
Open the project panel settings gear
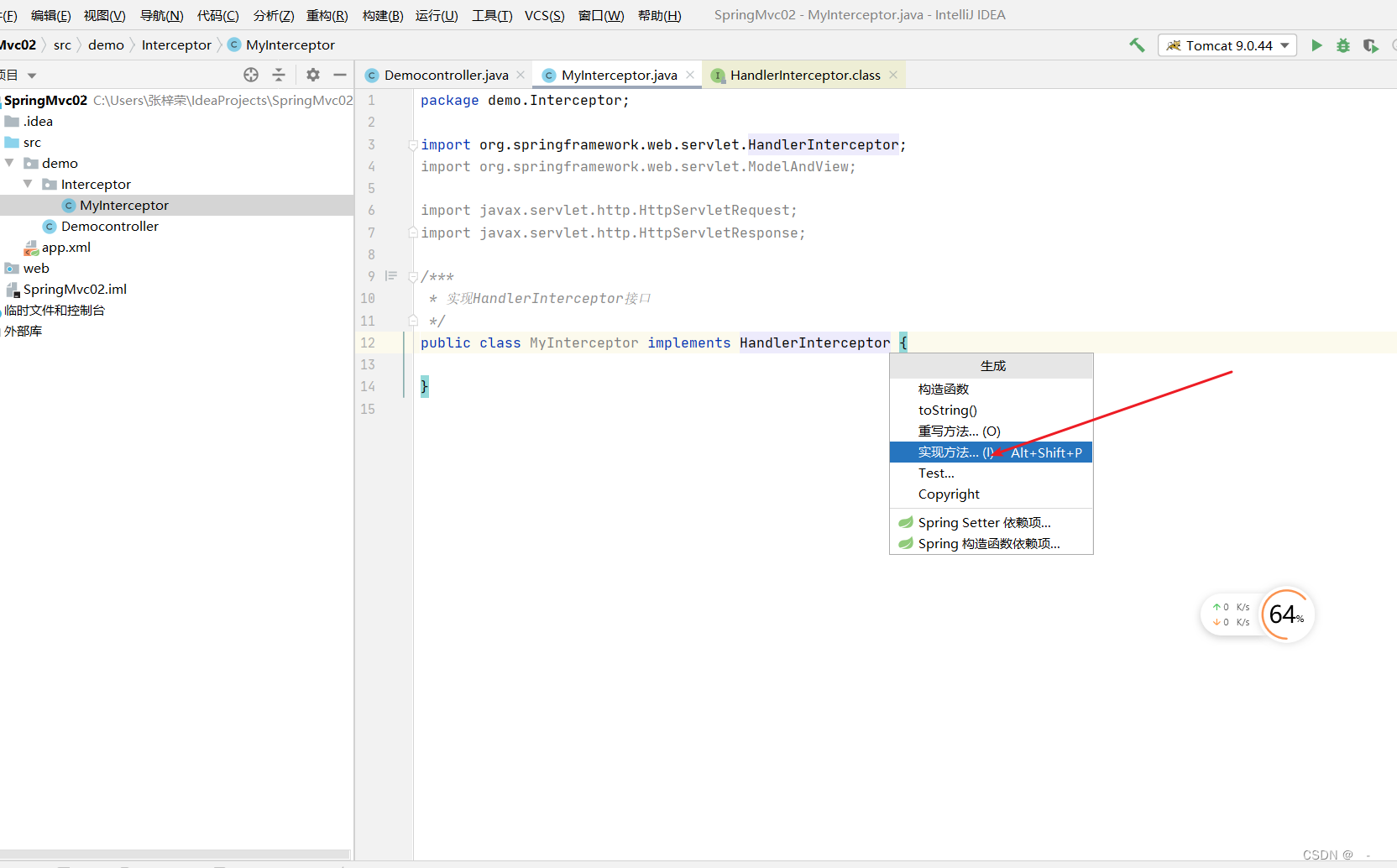click(x=313, y=75)
